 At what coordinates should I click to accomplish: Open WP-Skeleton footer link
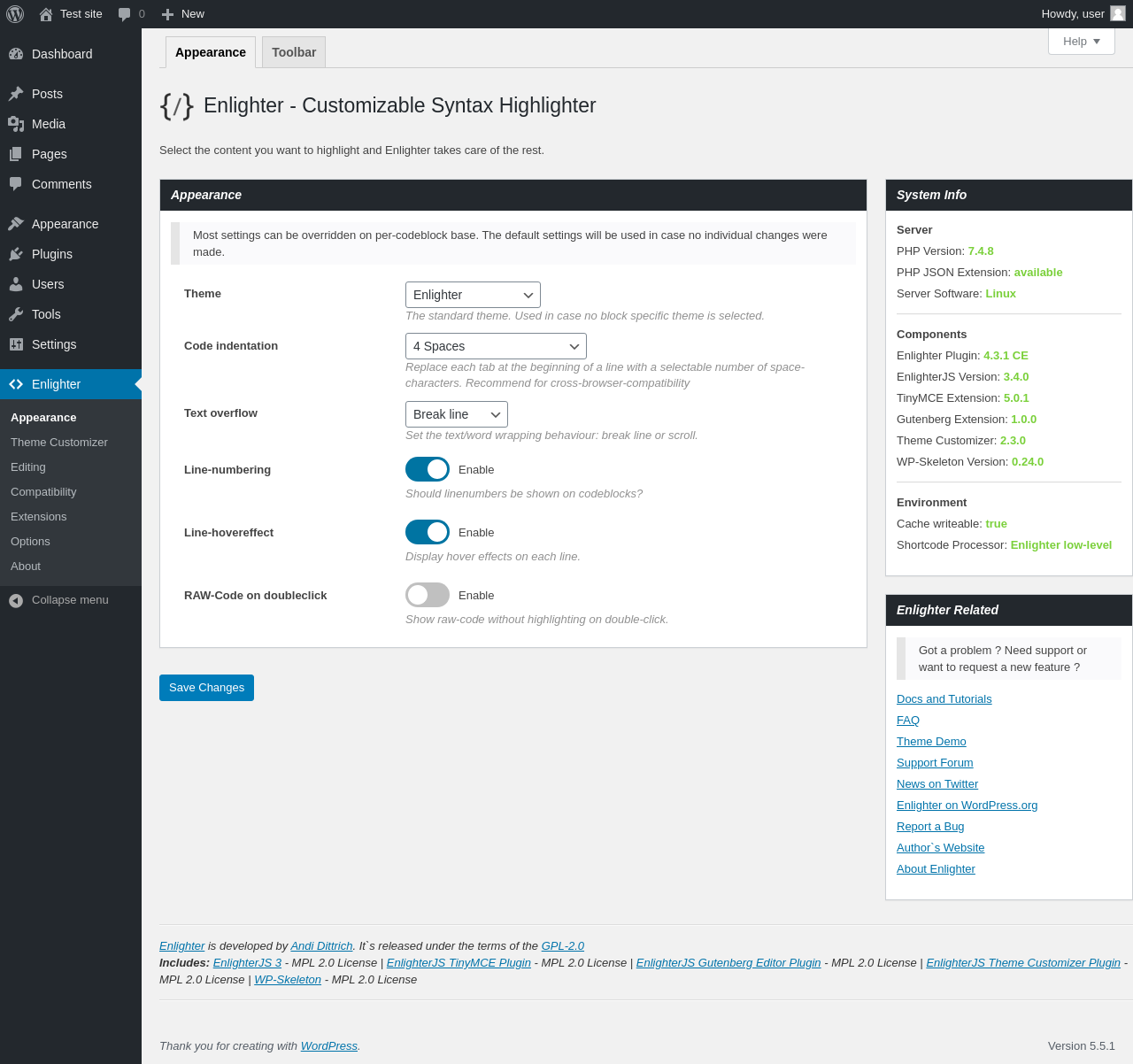click(288, 980)
